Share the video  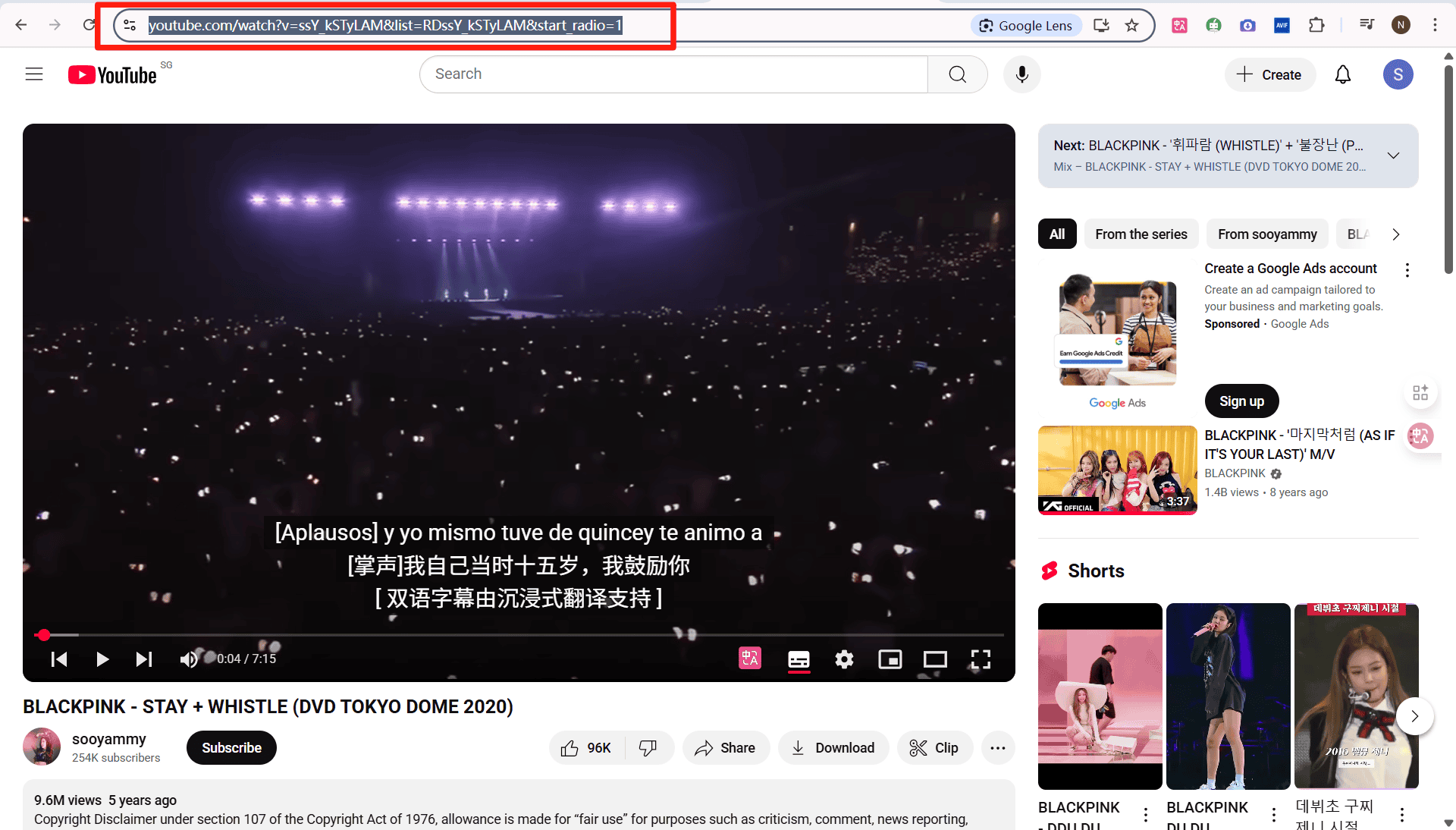click(x=726, y=748)
